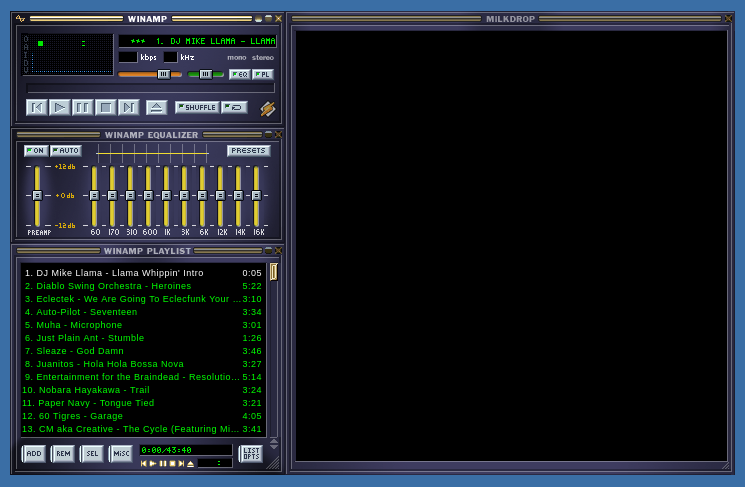Click the 14K band slider handle
Image resolution: width=745 pixels, height=487 pixels.
[x=239, y=195]
